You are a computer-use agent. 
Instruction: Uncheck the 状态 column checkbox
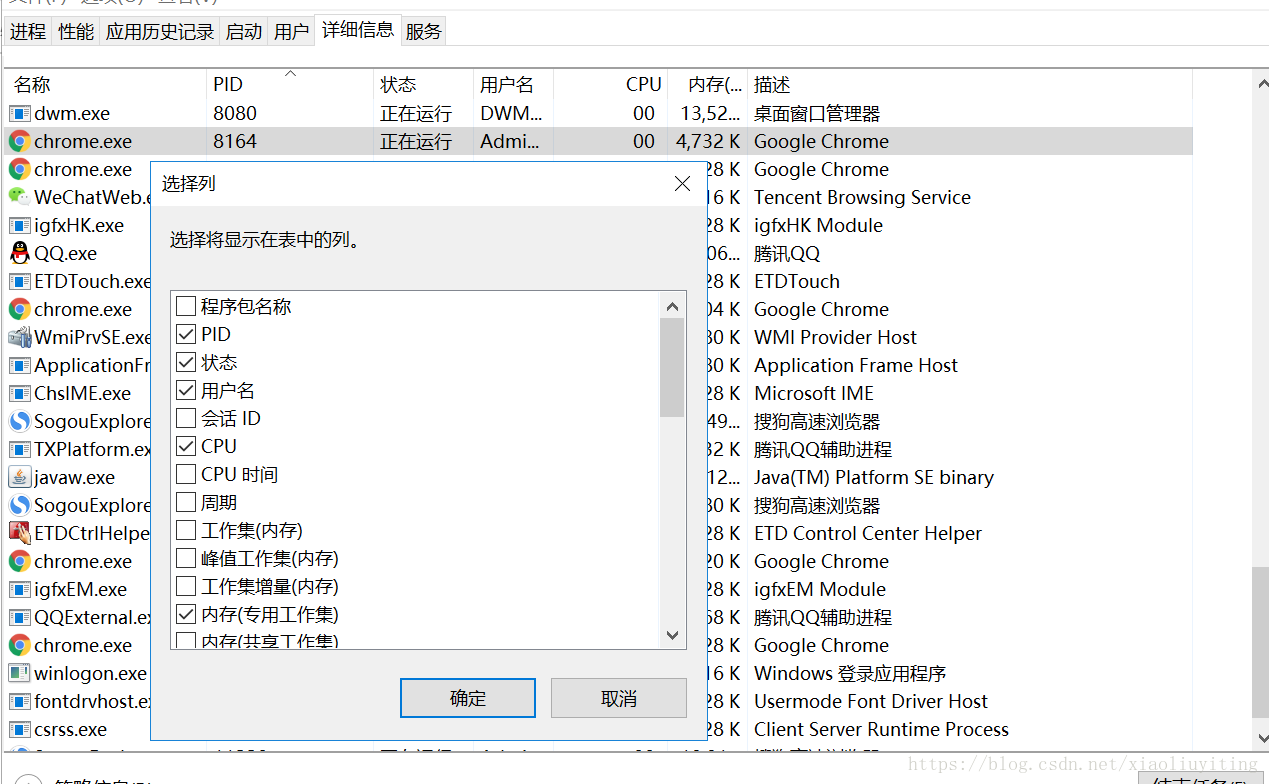(186, 362)
